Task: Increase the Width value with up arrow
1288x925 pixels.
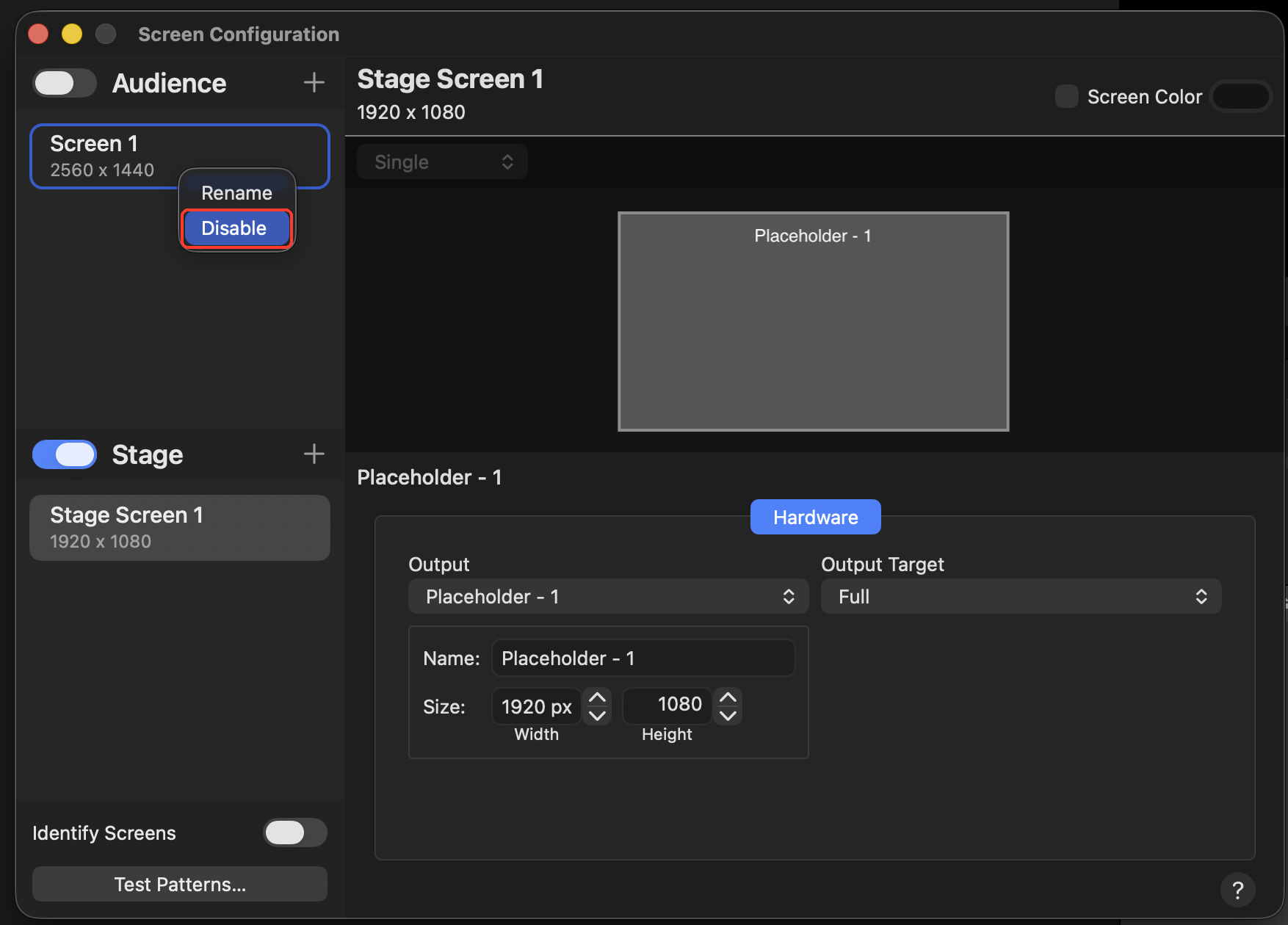Action: click(x=597, y=697)
